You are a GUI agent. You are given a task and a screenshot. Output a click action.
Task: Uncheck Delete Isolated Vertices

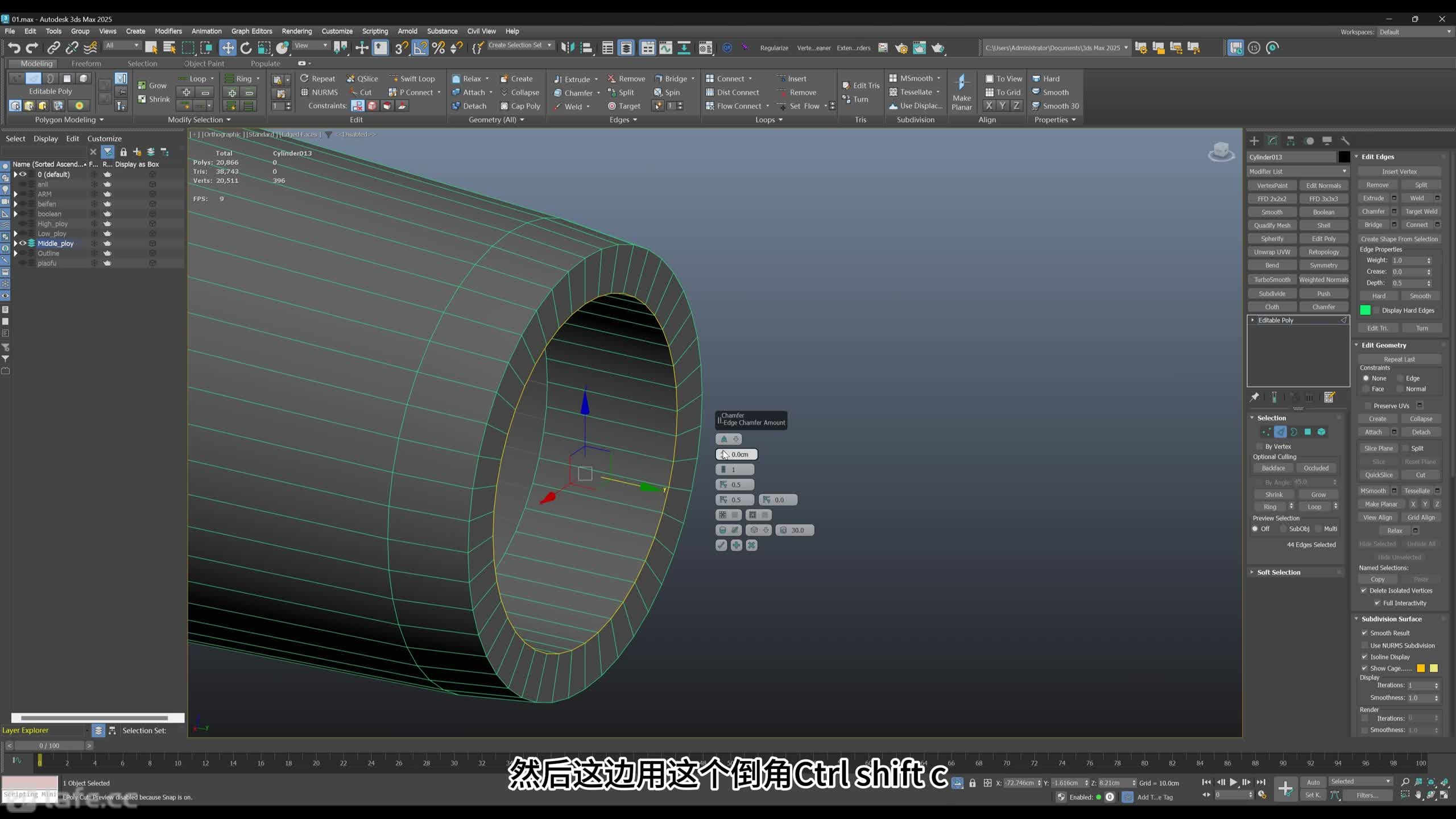pyautogui.click(x=1364, y=591)
